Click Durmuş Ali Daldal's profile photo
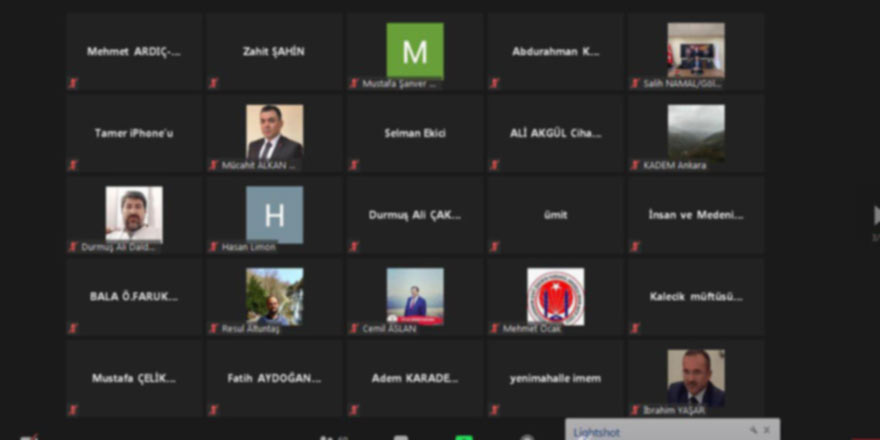 tap(134, 213)
